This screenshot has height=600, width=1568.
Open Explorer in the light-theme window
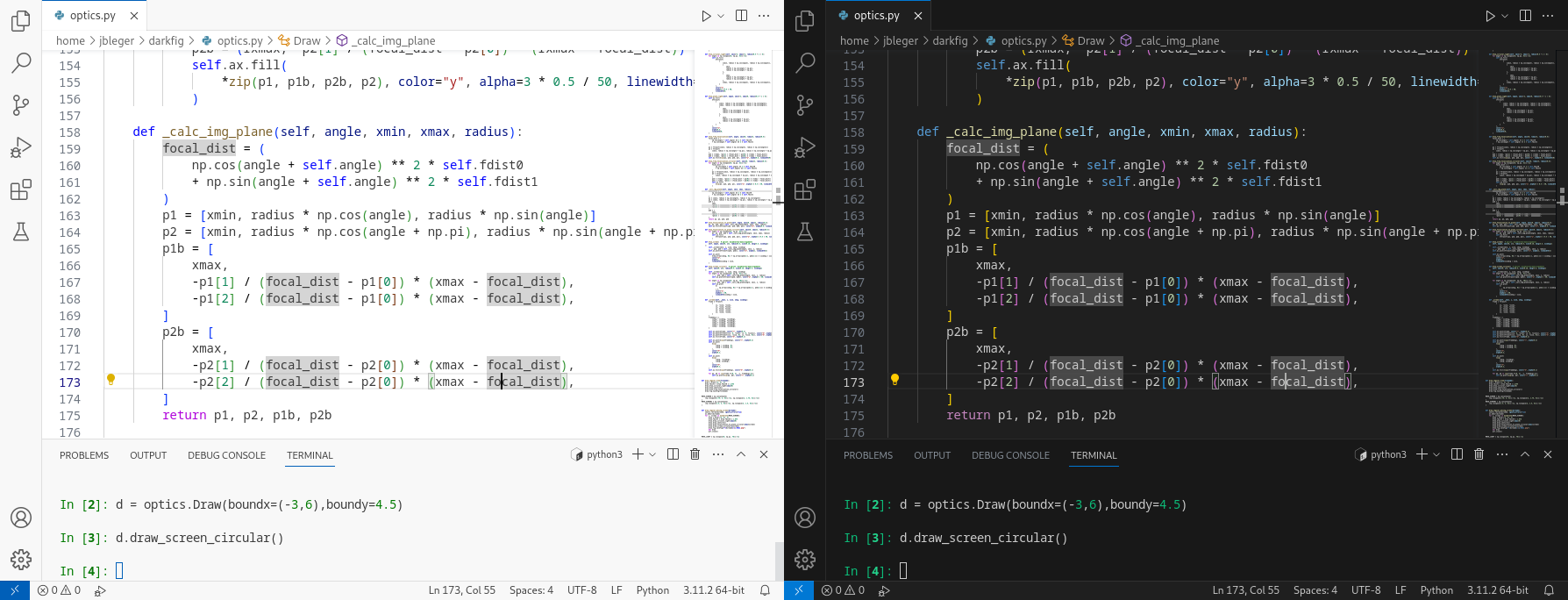point(21,20)
